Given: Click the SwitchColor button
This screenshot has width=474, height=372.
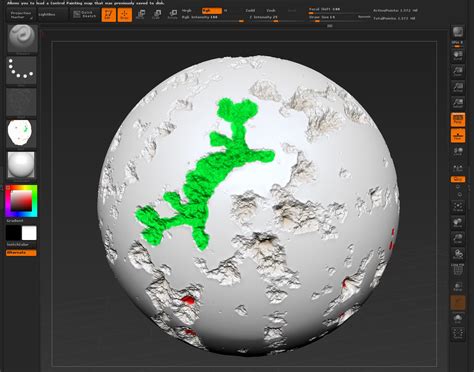Looking at the screenshot, I should [18, 245].
